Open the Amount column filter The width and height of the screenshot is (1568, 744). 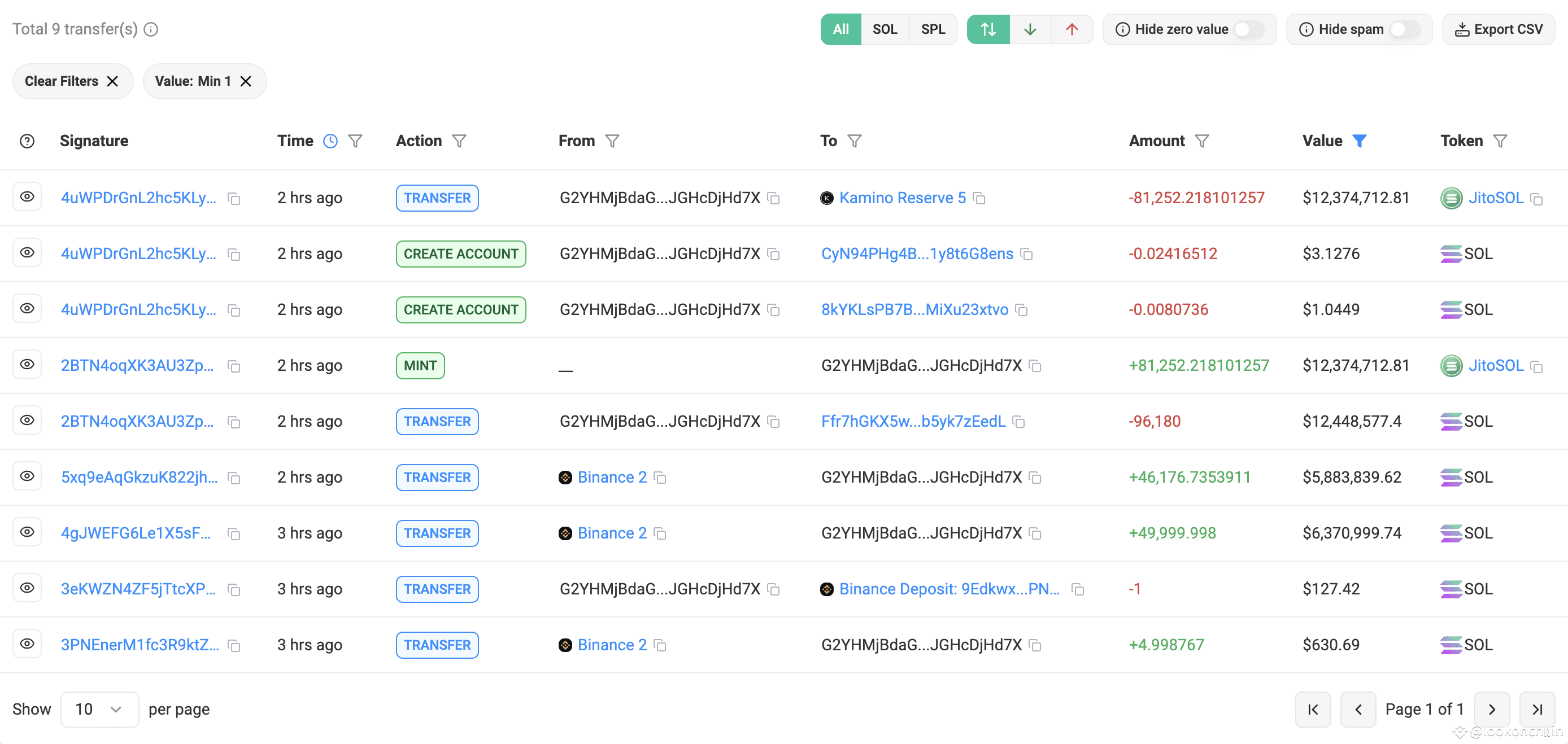tap(1201, 141)
